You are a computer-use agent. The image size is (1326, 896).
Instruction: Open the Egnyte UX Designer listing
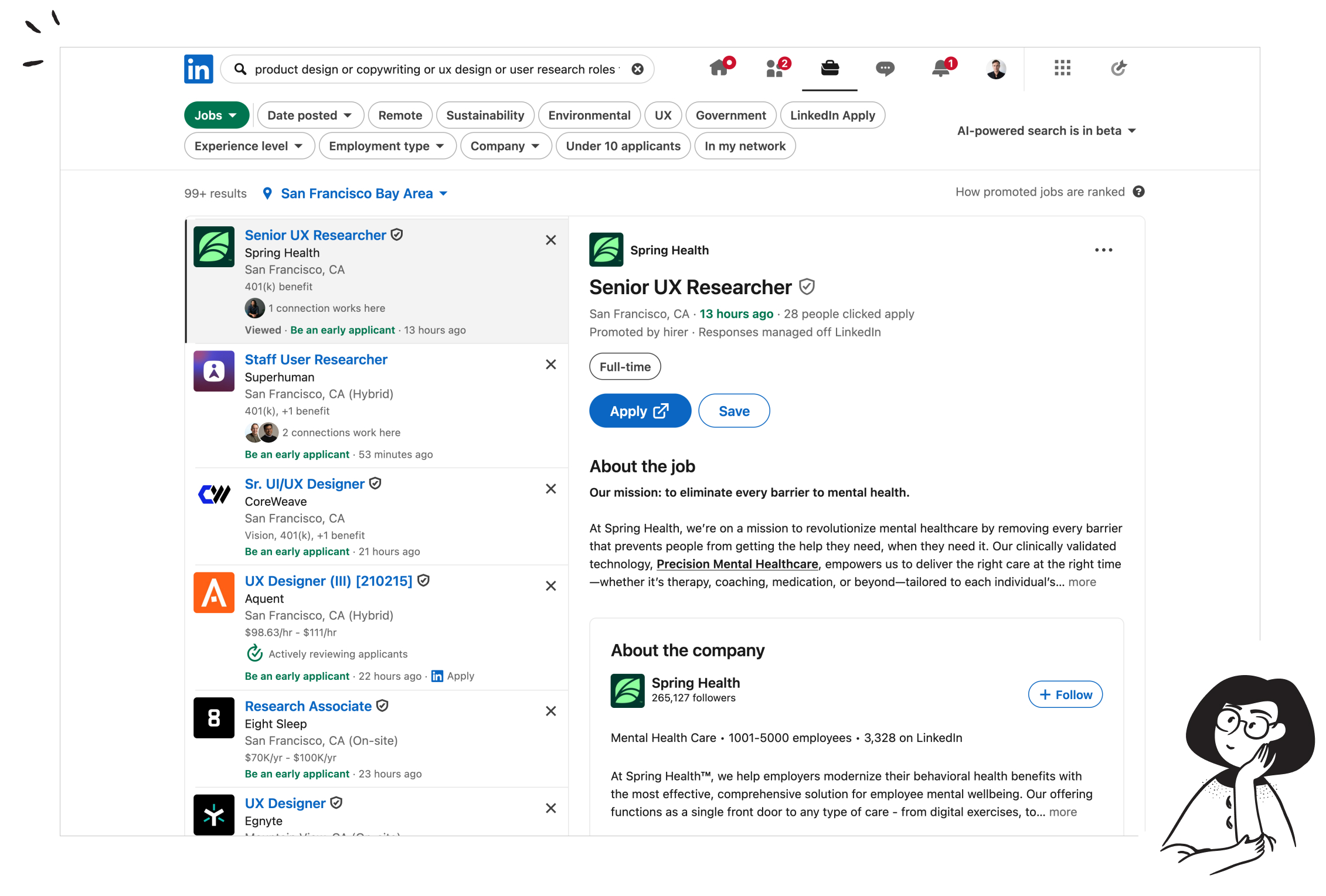tap(285, 803)
